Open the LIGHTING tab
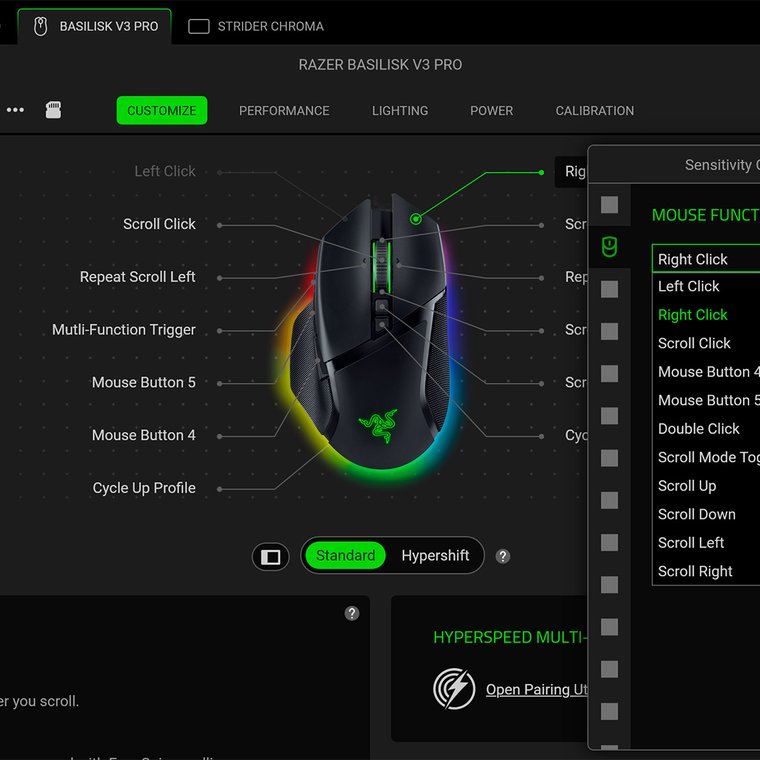This screenshot has width=760, height=760. coord(400,111)
